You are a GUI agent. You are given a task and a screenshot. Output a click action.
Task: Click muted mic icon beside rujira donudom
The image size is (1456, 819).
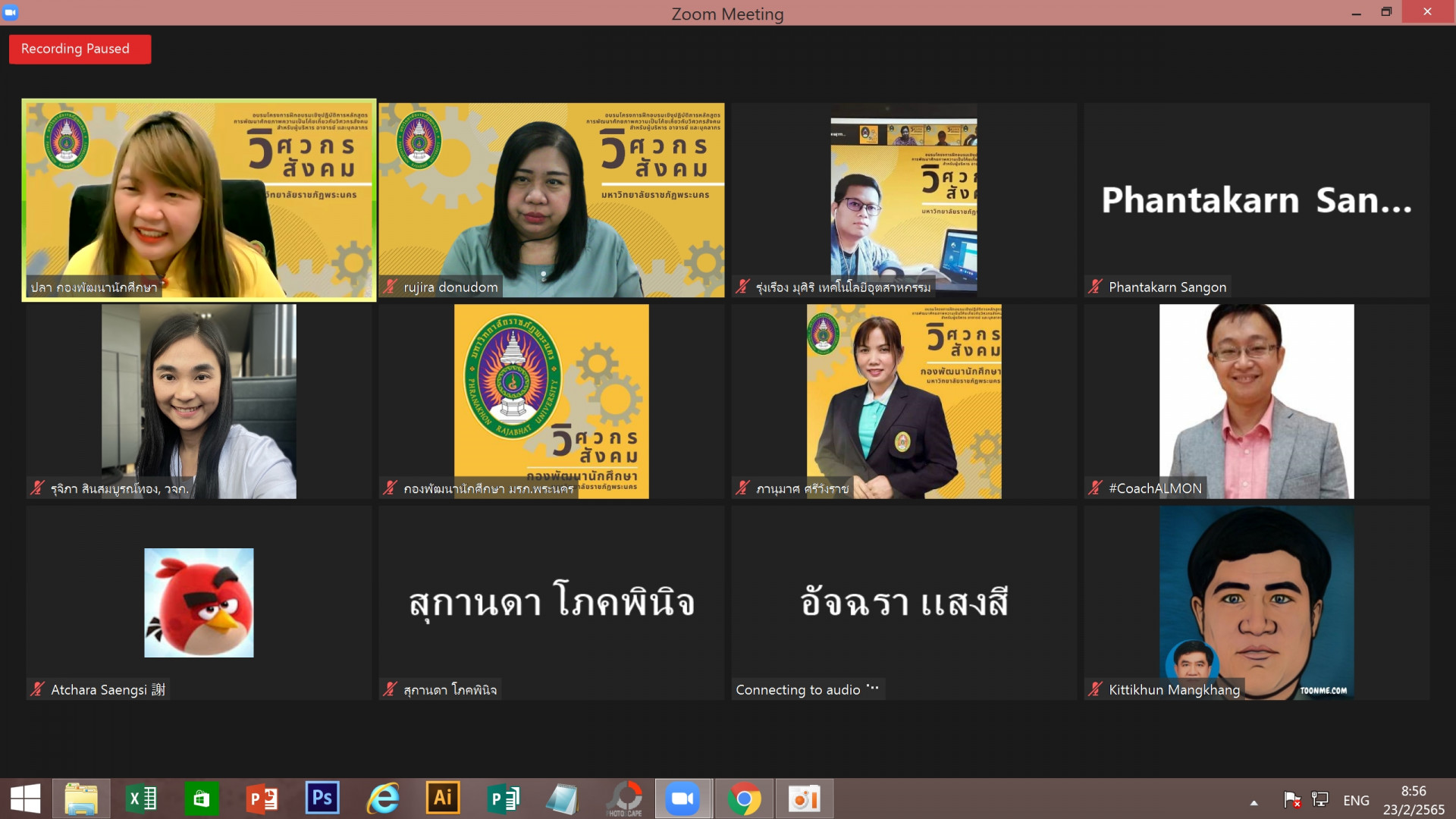tap(391, 287)
